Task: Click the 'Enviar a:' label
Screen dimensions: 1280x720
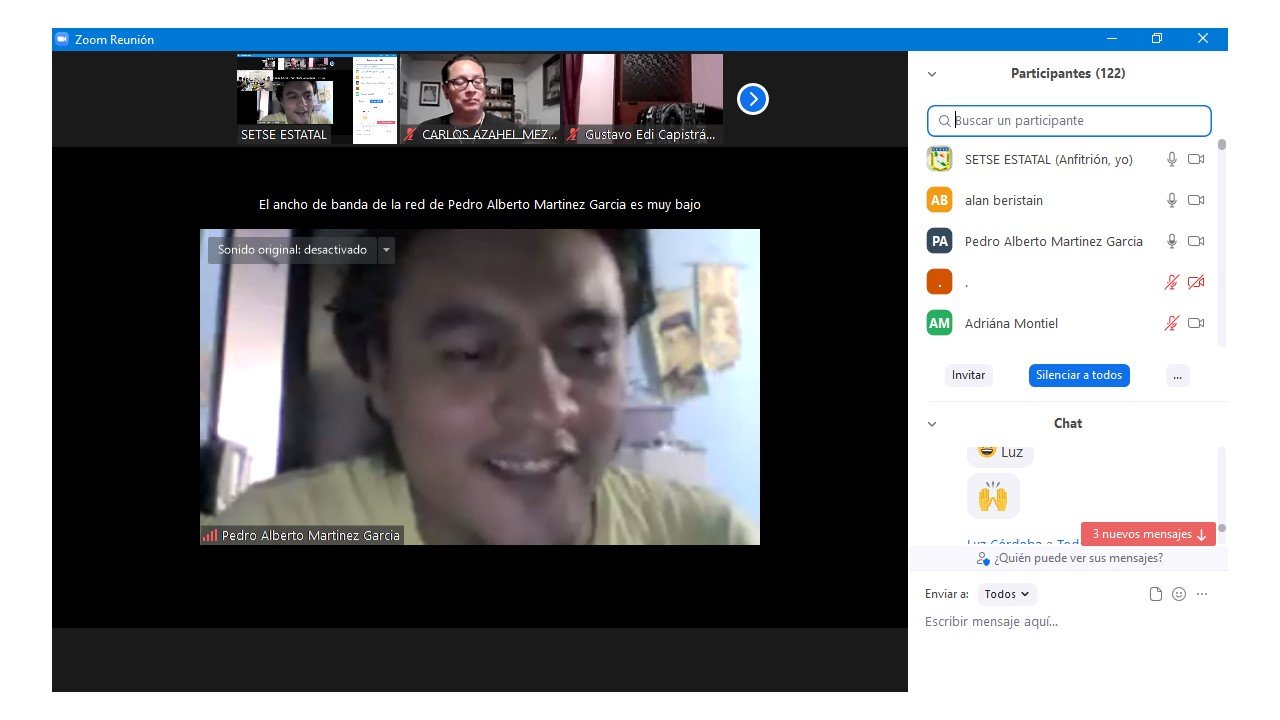Action: point(947,594)
